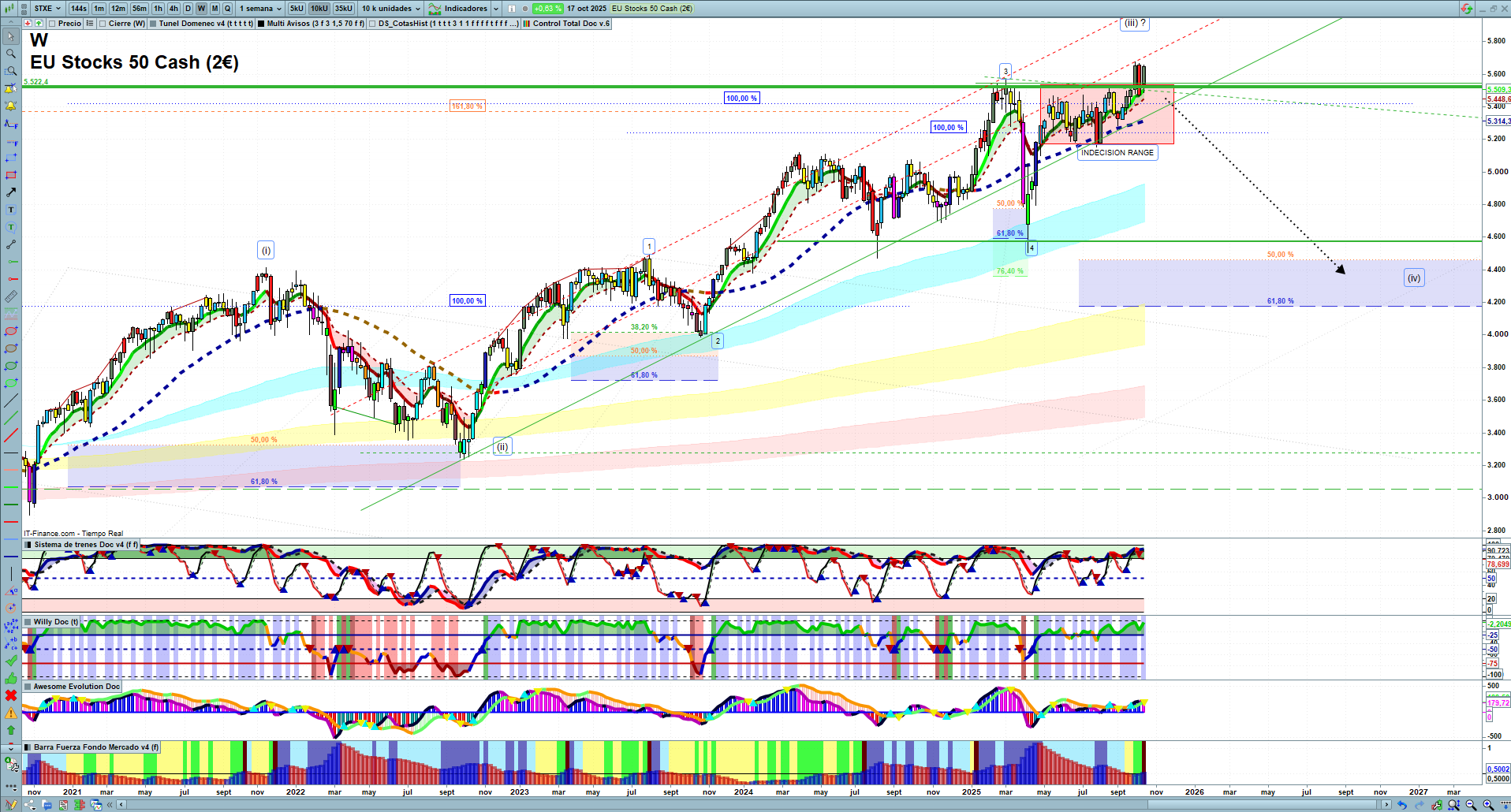
Task: Toggle the Cierre (W) checkbox
Action: click(x=103, y=24)
